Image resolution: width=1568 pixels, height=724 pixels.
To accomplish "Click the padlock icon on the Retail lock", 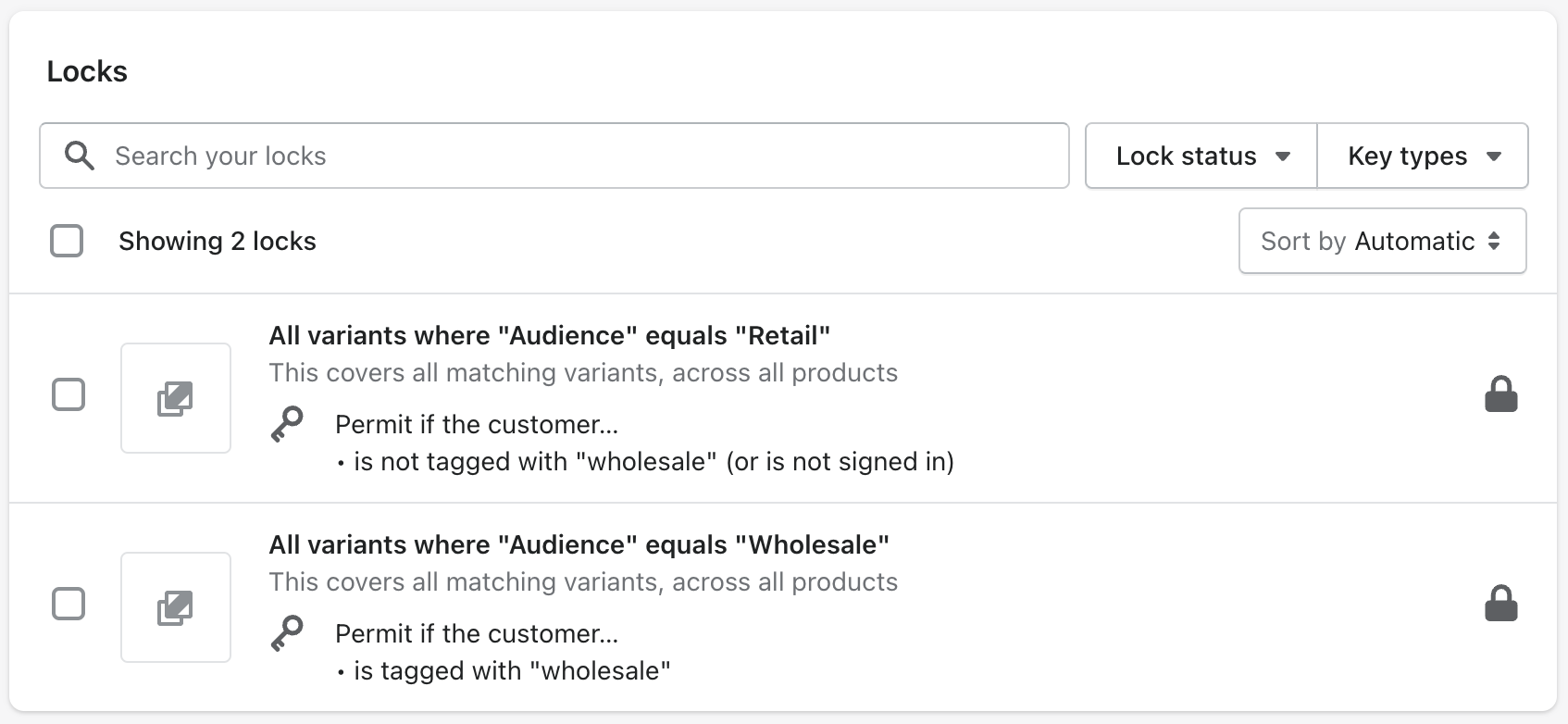I will 1500,394.
